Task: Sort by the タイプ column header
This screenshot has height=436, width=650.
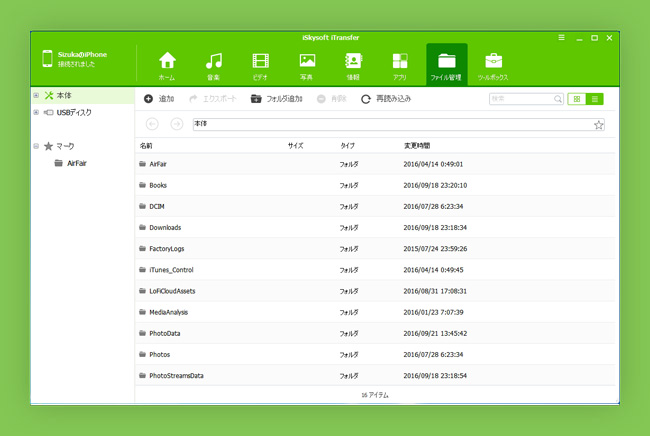Action: point(347,145)
